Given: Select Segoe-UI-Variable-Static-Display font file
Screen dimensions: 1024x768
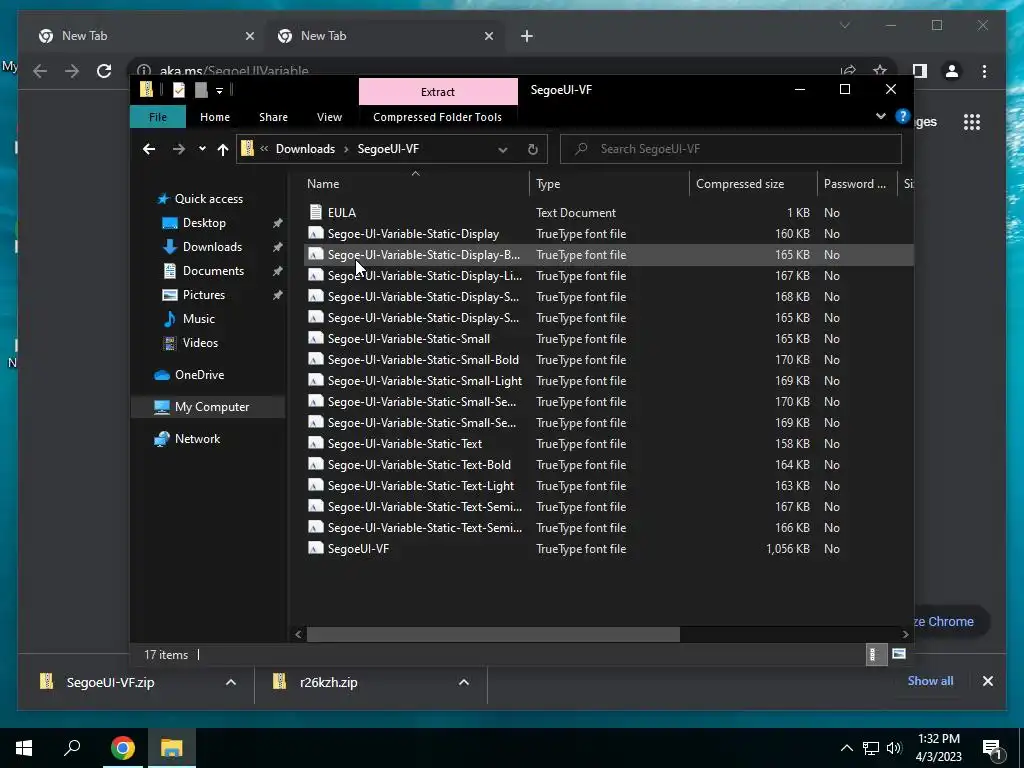Looking at the screenshot, I should [607, 234].
